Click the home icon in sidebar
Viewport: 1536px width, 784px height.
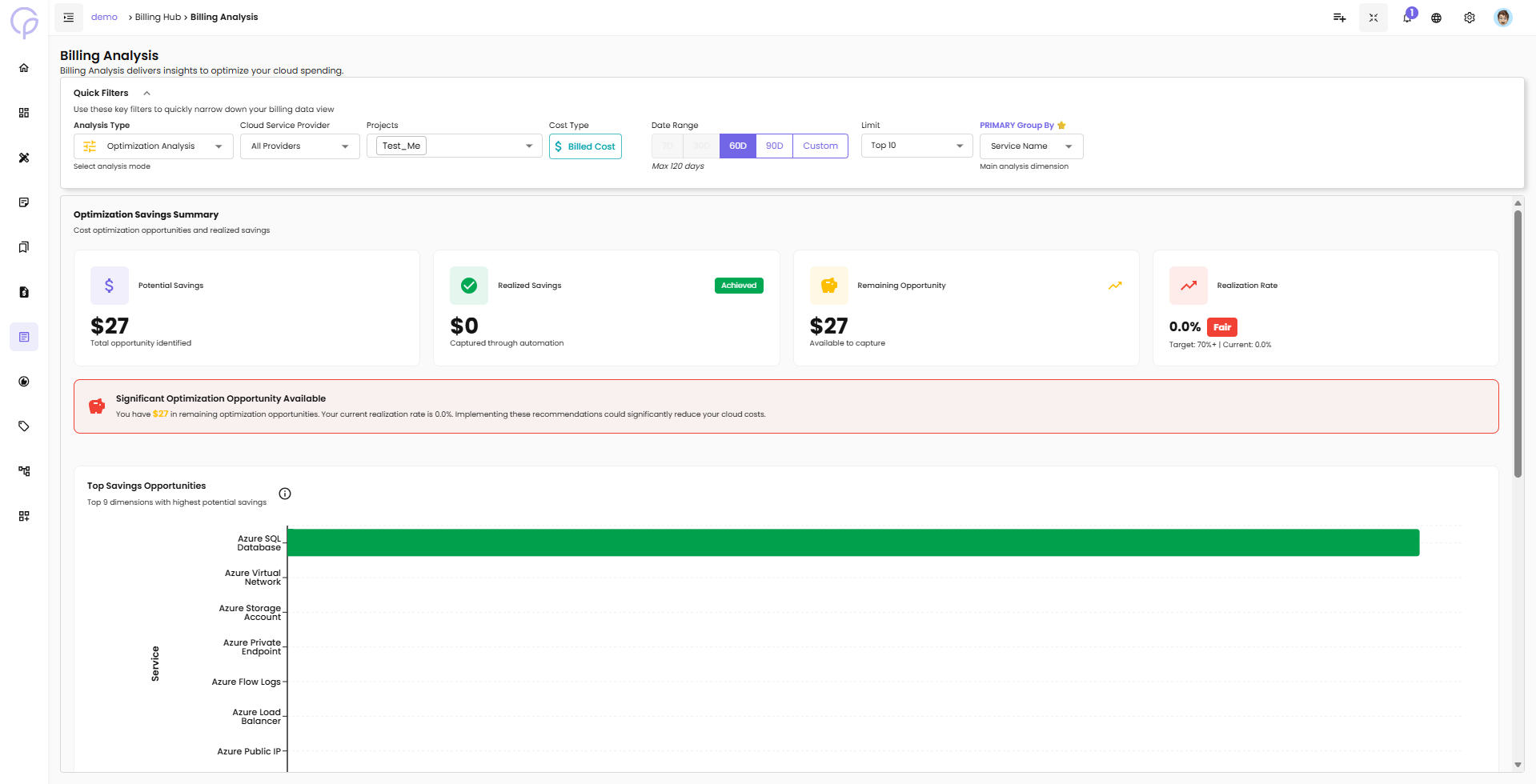(x=24, y=68)
